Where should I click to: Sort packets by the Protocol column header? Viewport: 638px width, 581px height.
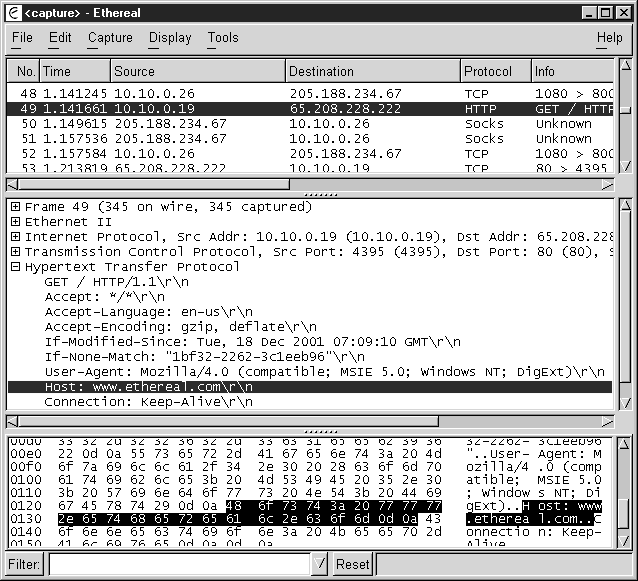point(496,71)
